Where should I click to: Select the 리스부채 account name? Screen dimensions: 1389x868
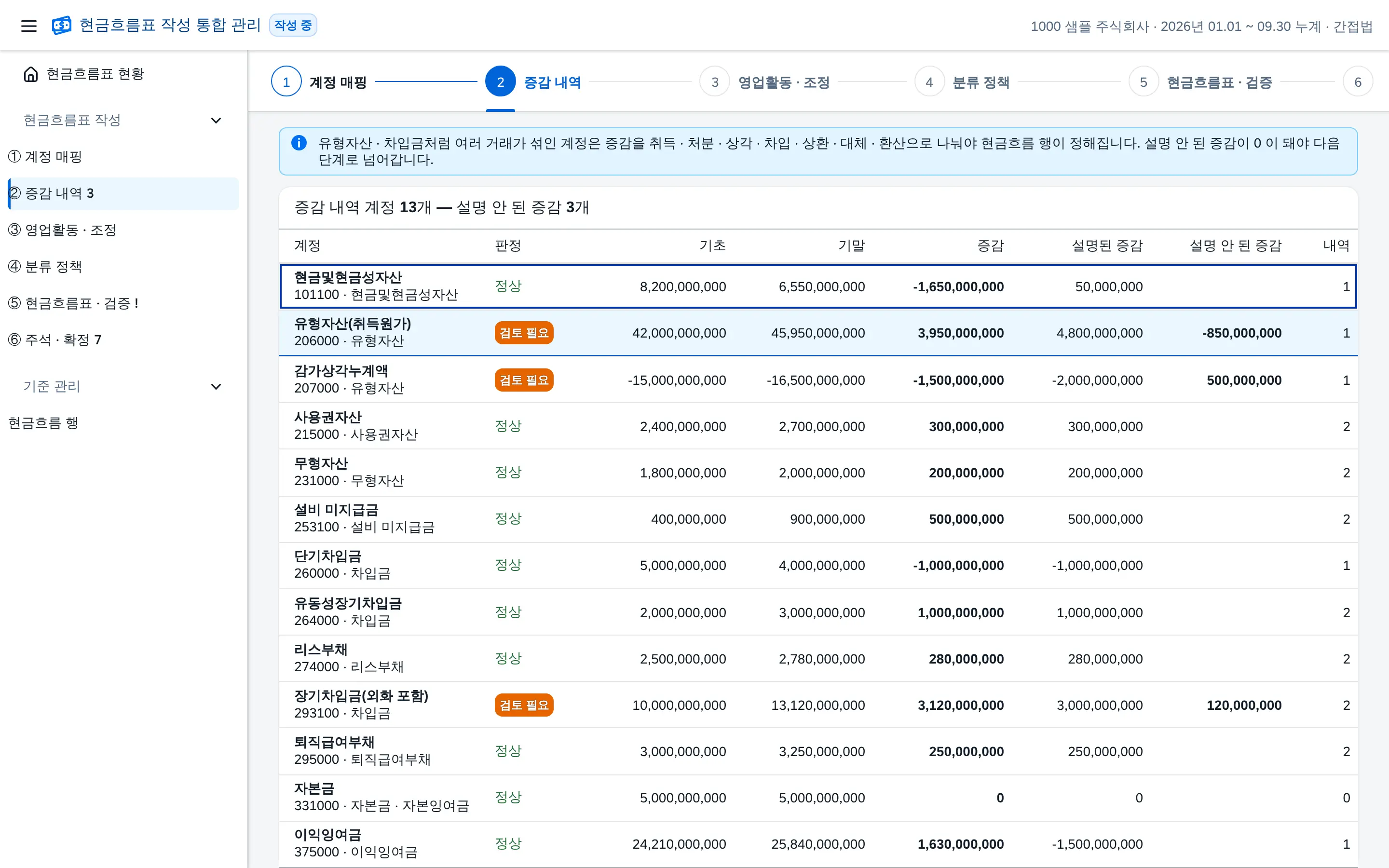click(x=321, y=650)
